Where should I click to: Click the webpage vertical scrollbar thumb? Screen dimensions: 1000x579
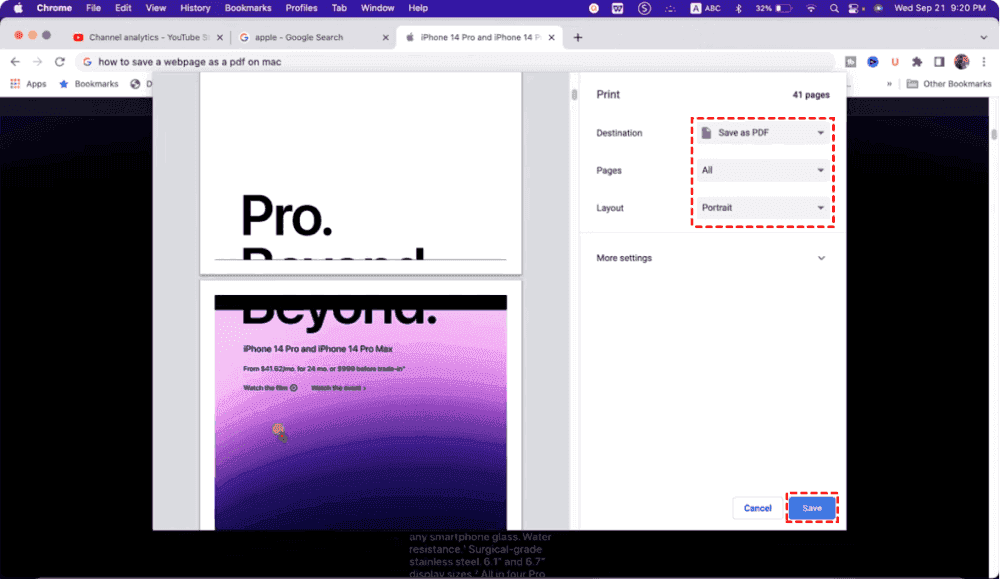994,134
